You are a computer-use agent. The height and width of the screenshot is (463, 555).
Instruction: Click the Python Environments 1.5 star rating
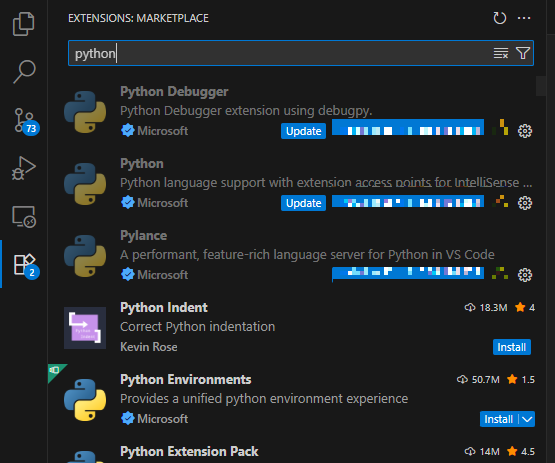pyautogui.click(x=521, y=379)
